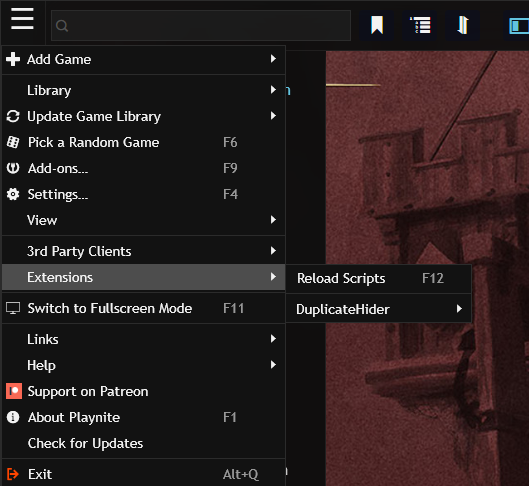Click the Add-ons plug icon

13,168
